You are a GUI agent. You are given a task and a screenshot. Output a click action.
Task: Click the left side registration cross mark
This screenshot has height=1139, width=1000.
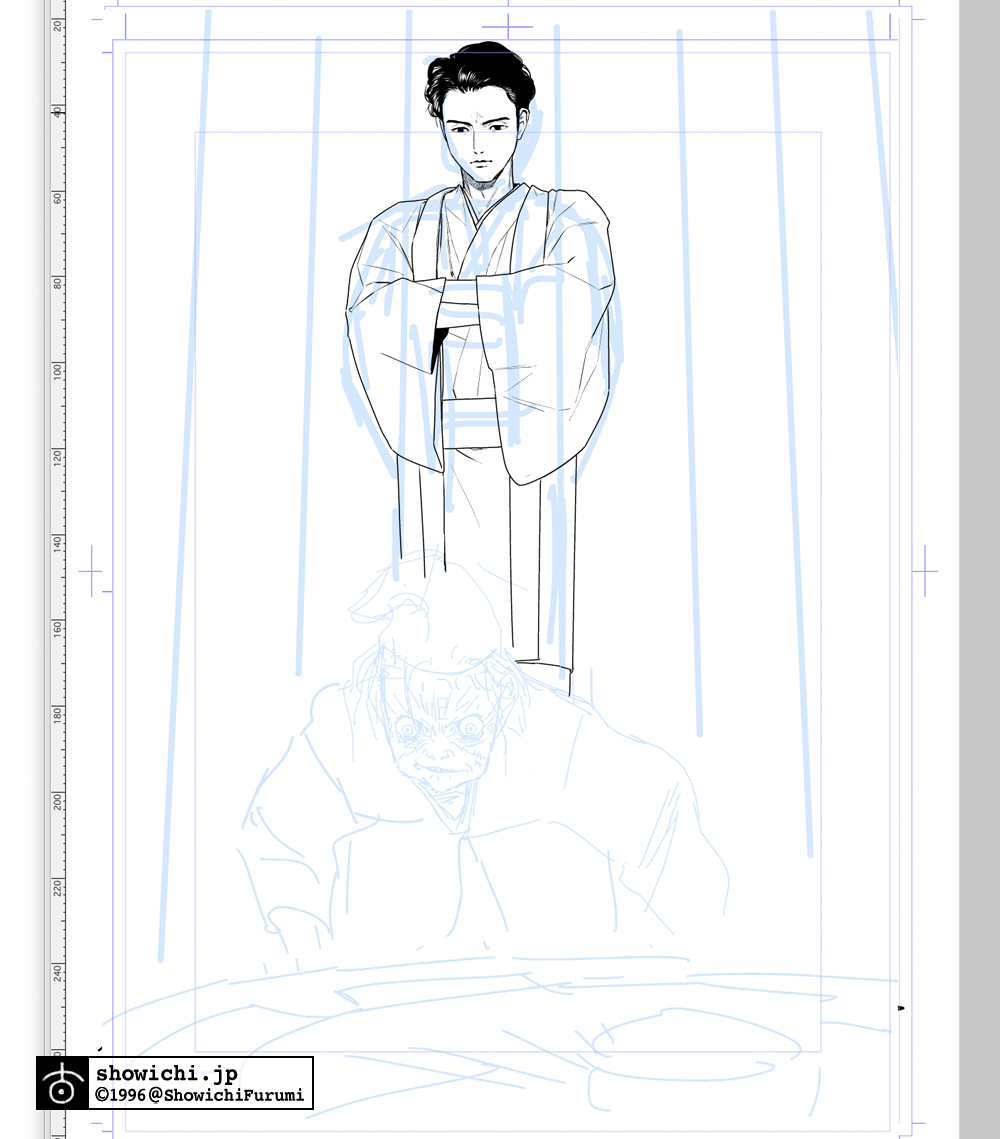click(x=92, y=572)
